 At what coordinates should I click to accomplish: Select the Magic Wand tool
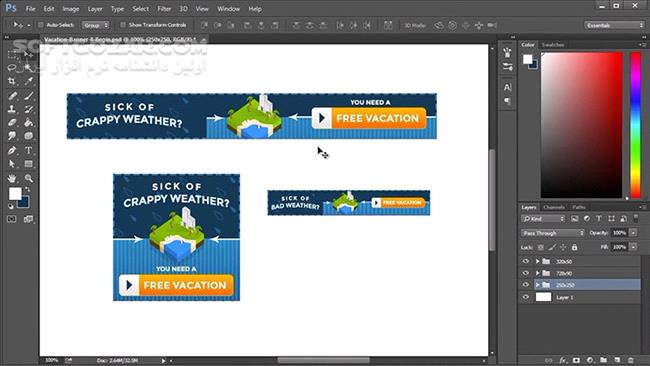click(x=29, y=68)
